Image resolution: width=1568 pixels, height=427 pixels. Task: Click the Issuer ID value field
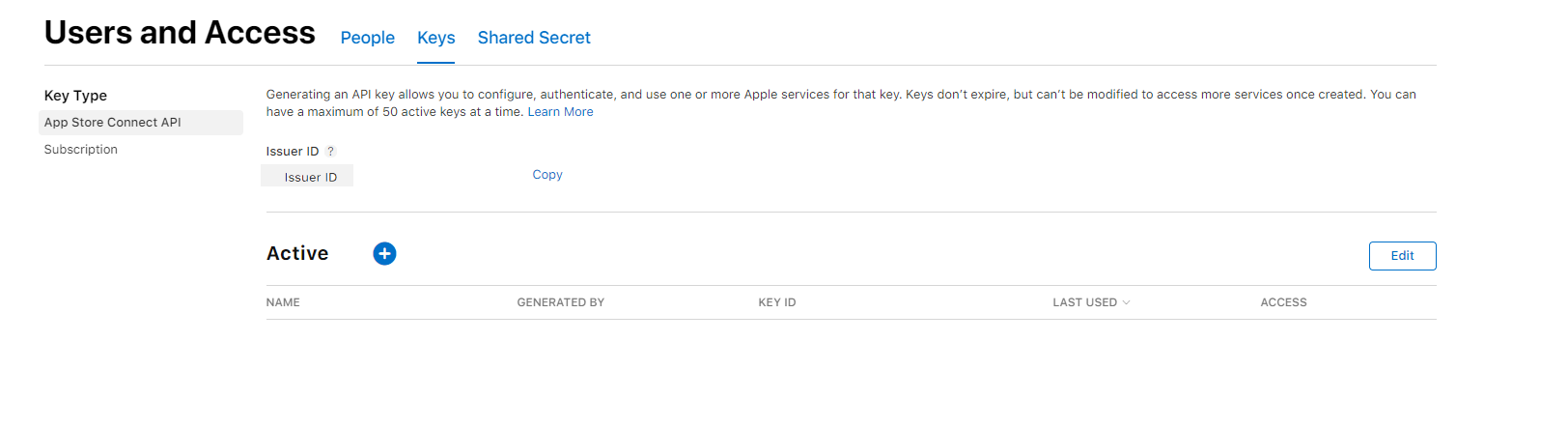point(308,177)
